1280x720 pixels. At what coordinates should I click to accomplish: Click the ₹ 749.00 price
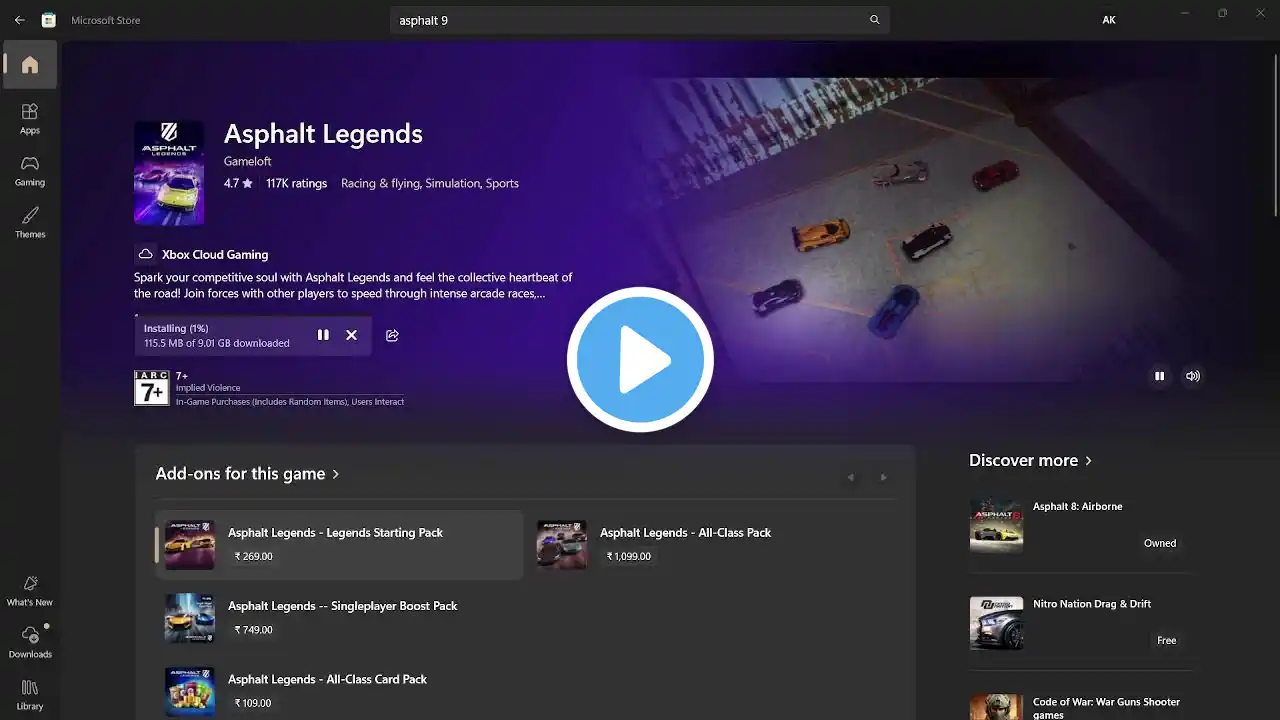[x=254, y=630]
